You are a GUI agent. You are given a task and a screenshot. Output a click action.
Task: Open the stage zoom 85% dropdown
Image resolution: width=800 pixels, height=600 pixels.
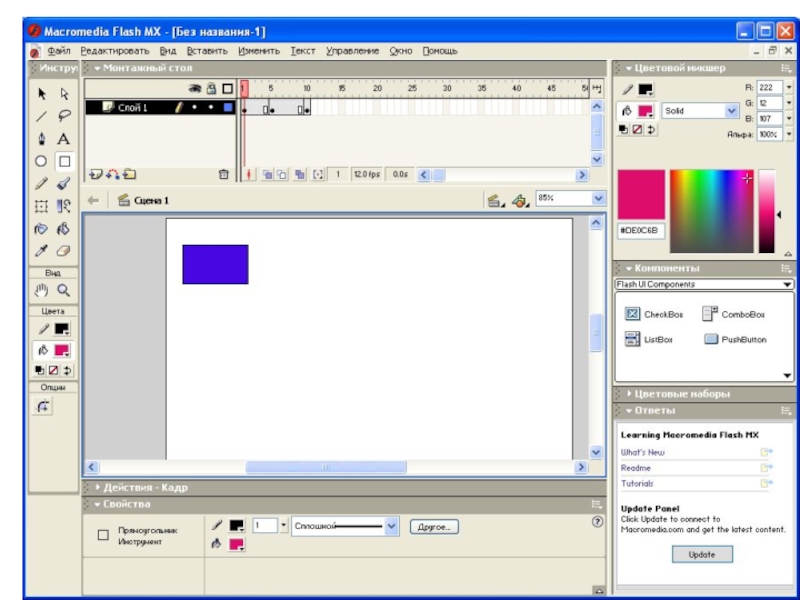coord(598,199)
